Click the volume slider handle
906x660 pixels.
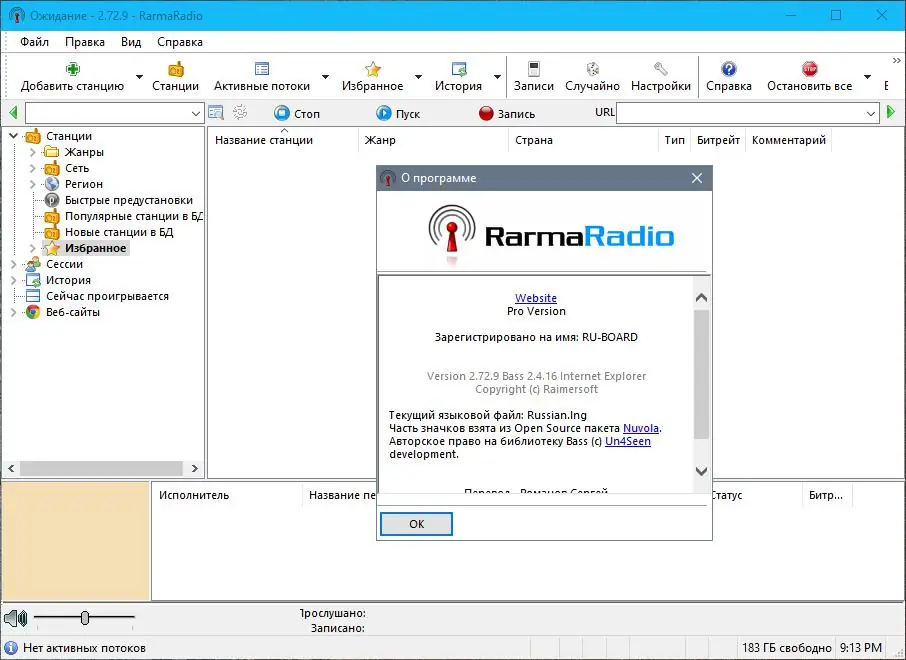pos(85,618)
